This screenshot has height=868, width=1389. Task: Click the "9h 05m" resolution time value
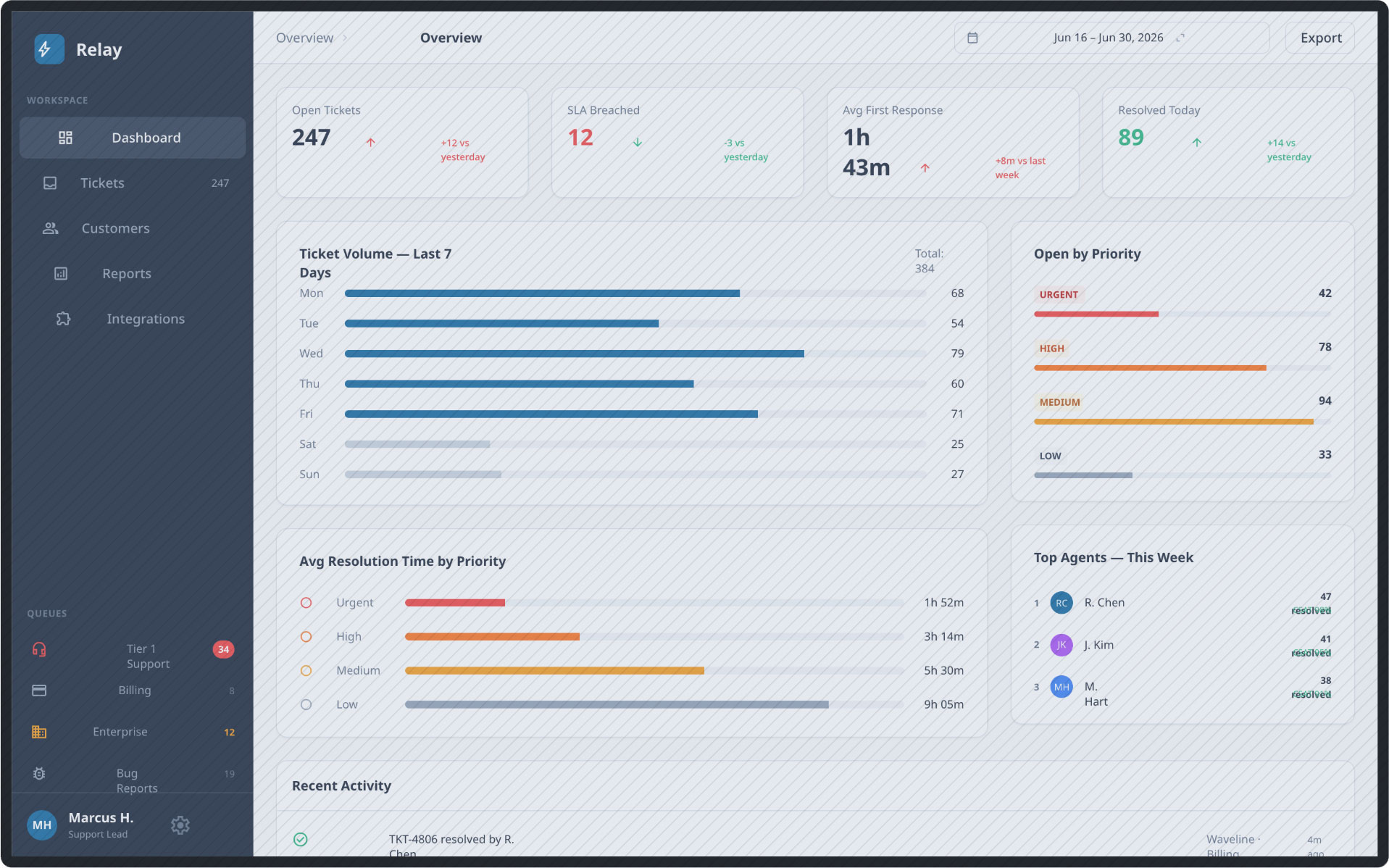click(943, 704)
